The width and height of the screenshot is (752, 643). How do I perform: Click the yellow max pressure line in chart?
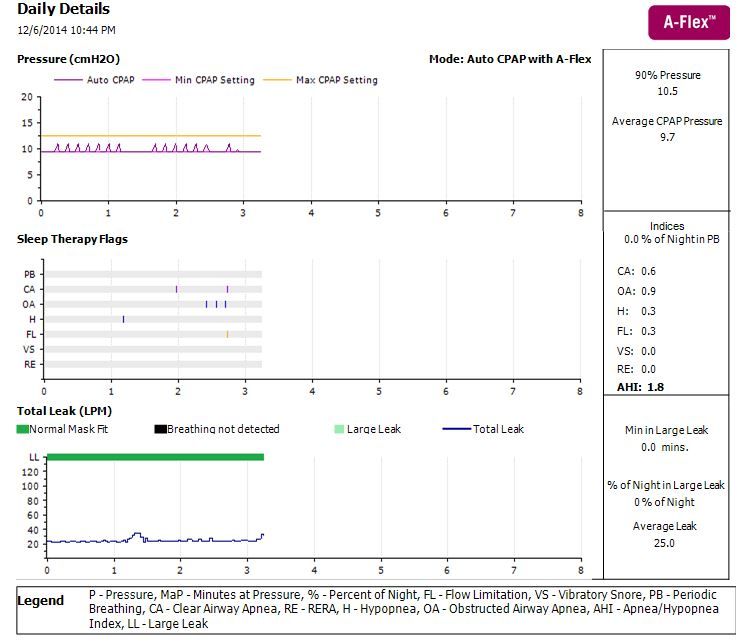(x=151, y=136)
